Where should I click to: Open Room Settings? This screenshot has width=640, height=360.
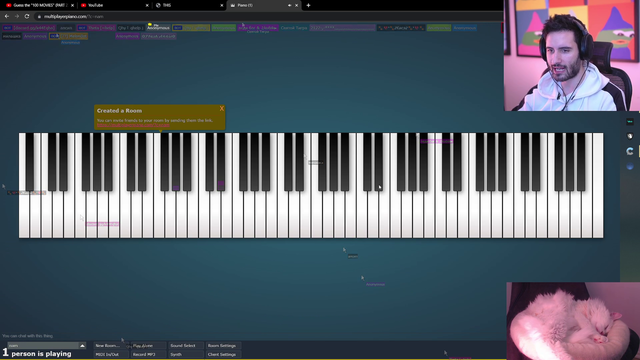coord(223,346)
